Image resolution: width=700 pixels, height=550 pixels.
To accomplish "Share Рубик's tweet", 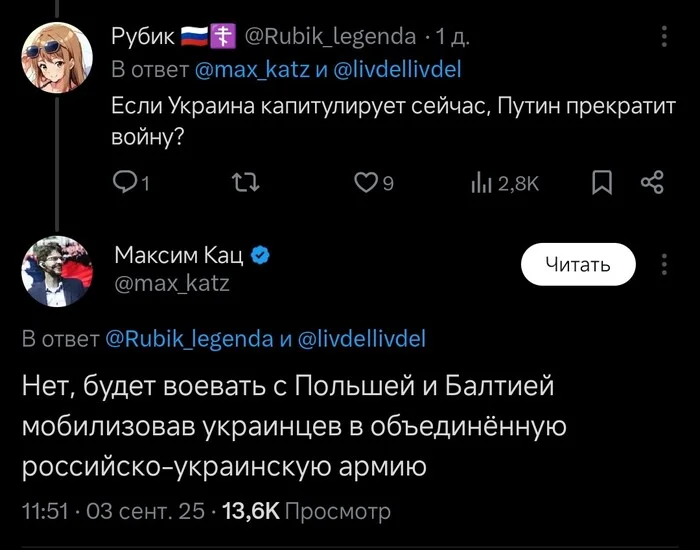I will click(652, 182).
